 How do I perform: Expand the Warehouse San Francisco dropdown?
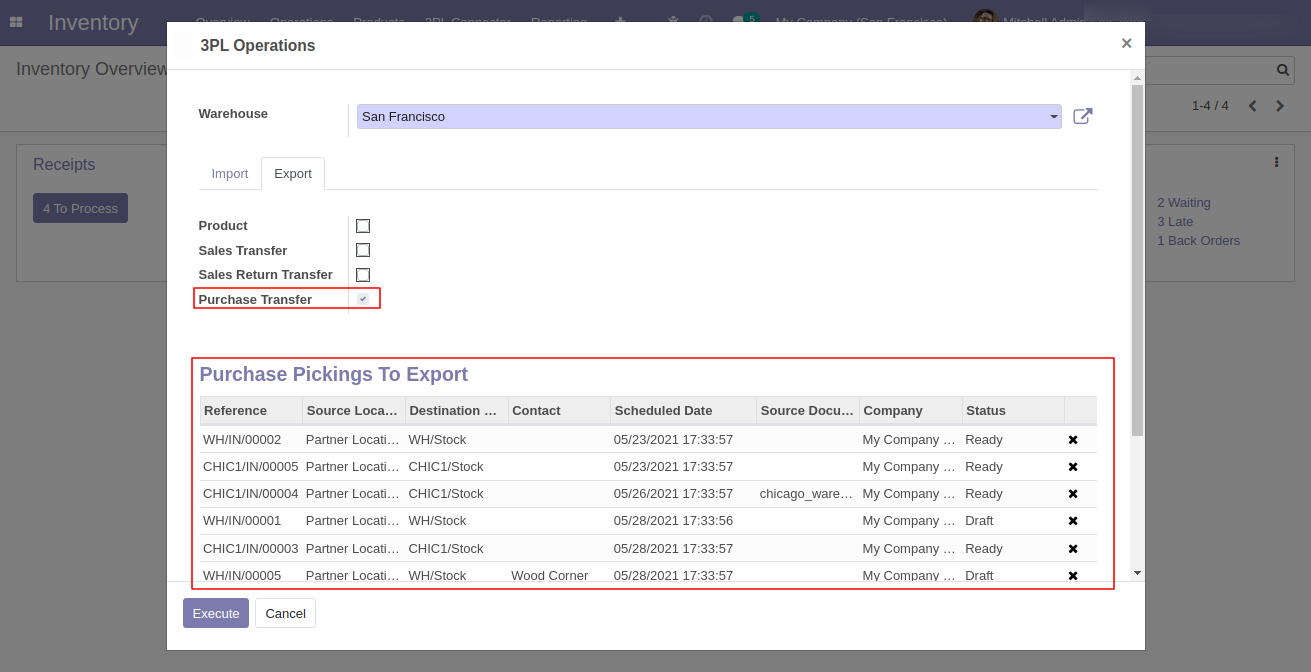click(1054, 117)
